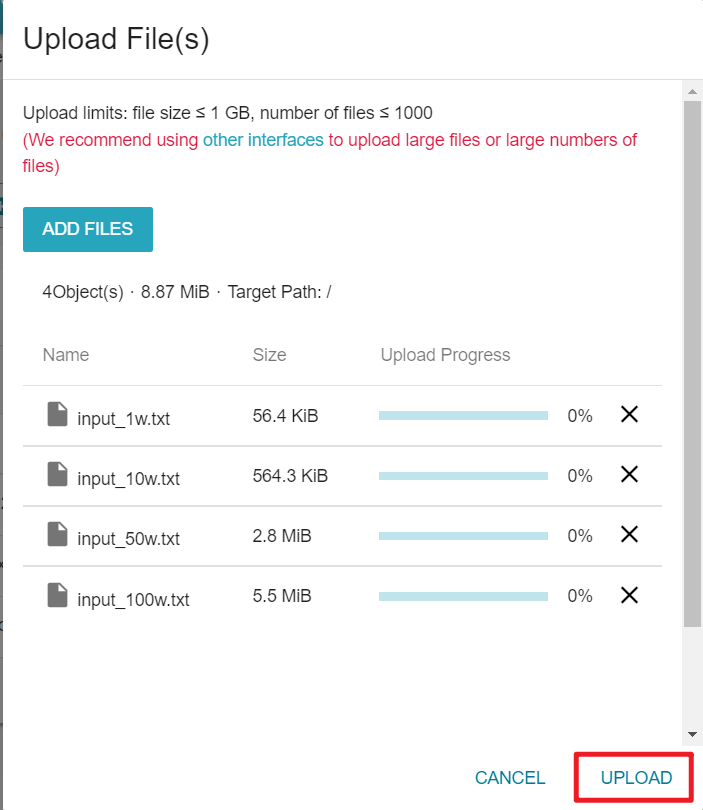Remove input_1w.txt with its X icon
The width and height of the screenshot is (703, 810).
pos(629,414)
